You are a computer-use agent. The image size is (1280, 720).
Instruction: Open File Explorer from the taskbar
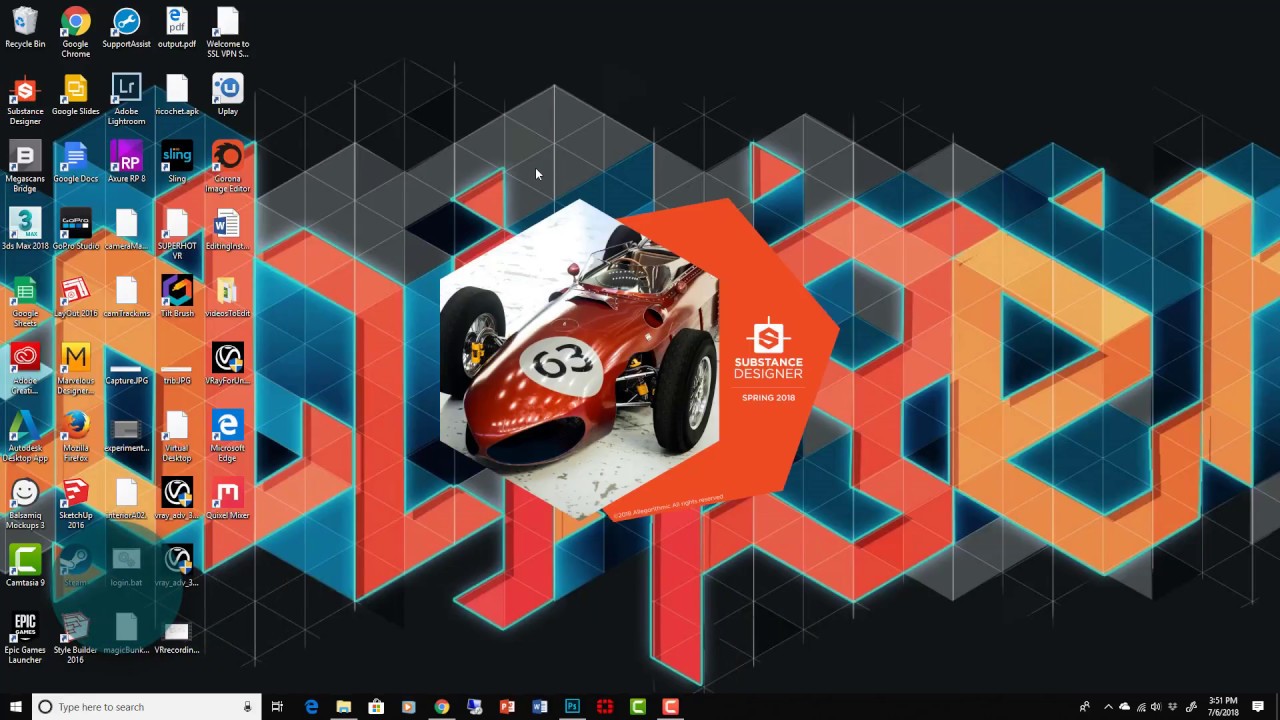click(x=343, y=707)
